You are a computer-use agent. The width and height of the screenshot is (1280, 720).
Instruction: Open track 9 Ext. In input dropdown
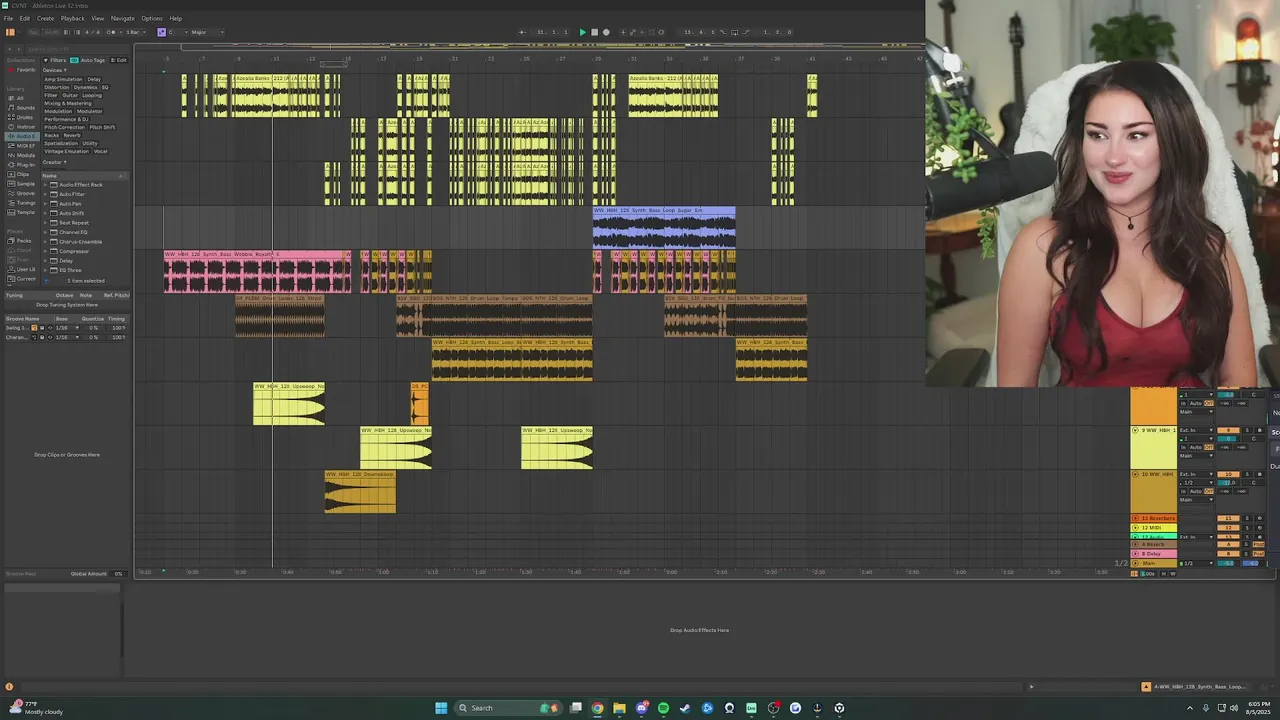click(1196, 430)
